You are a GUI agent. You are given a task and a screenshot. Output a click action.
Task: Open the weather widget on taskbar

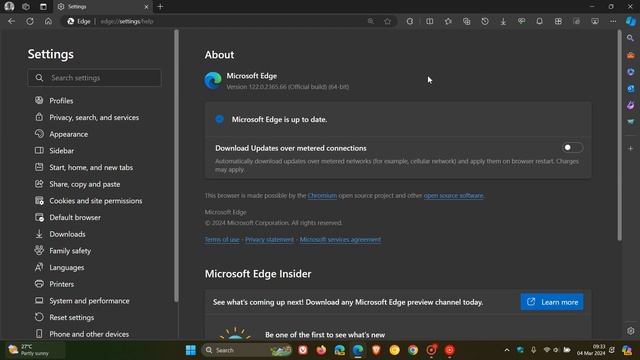35,350
